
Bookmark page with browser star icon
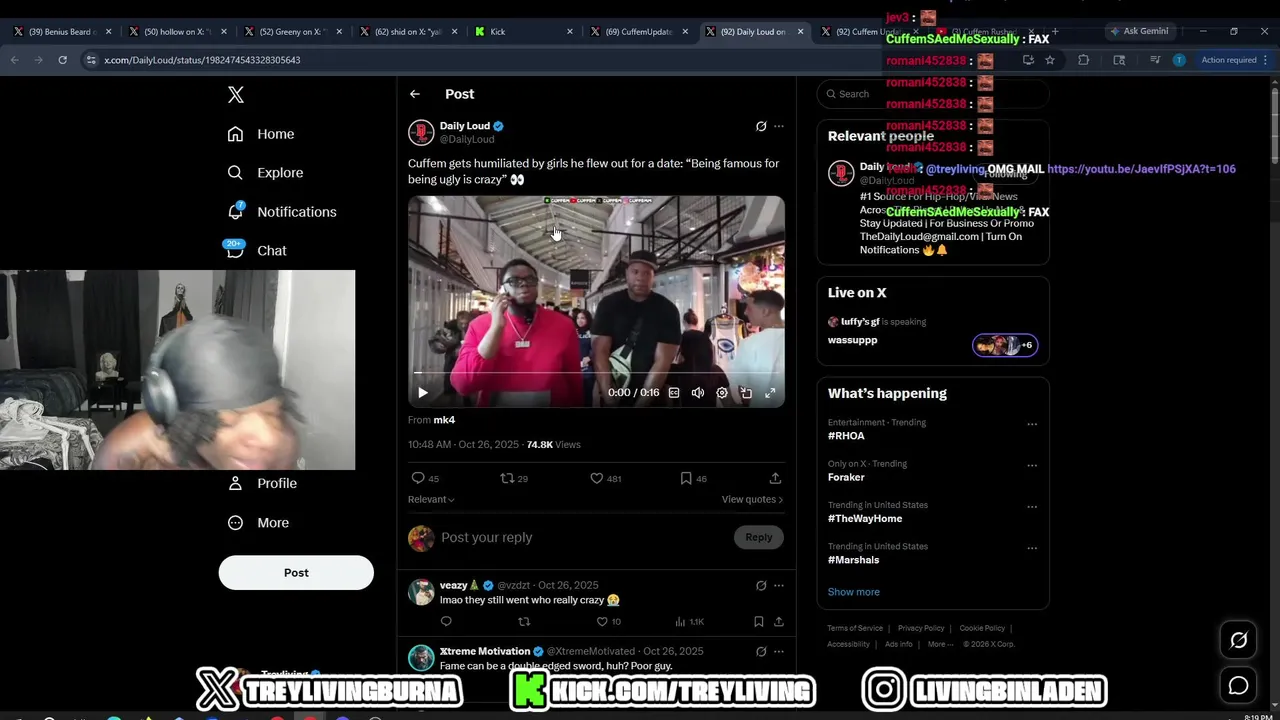click(1050, 60)
